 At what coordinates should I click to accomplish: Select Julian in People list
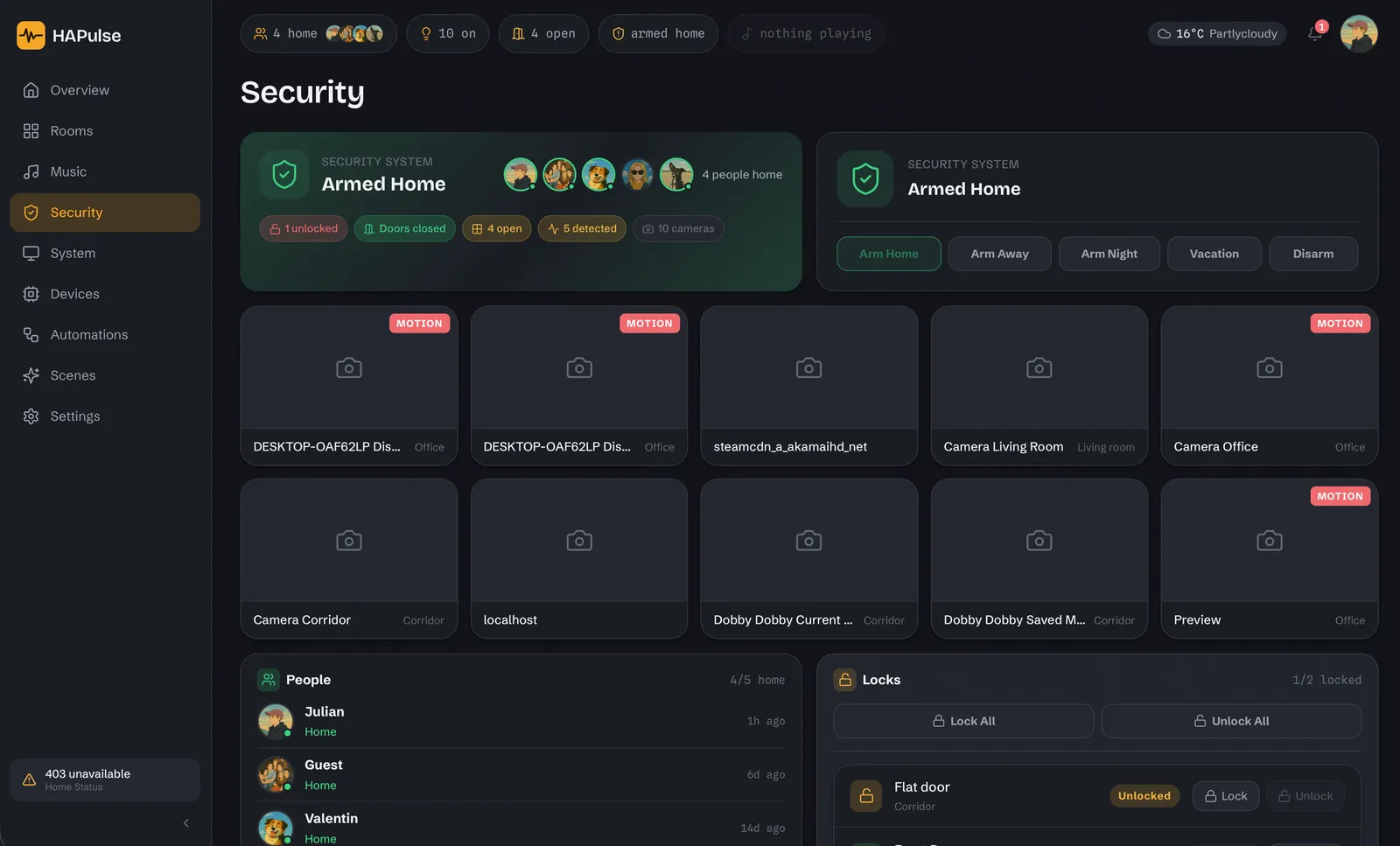pyautogui.click(x=521, y=721)
